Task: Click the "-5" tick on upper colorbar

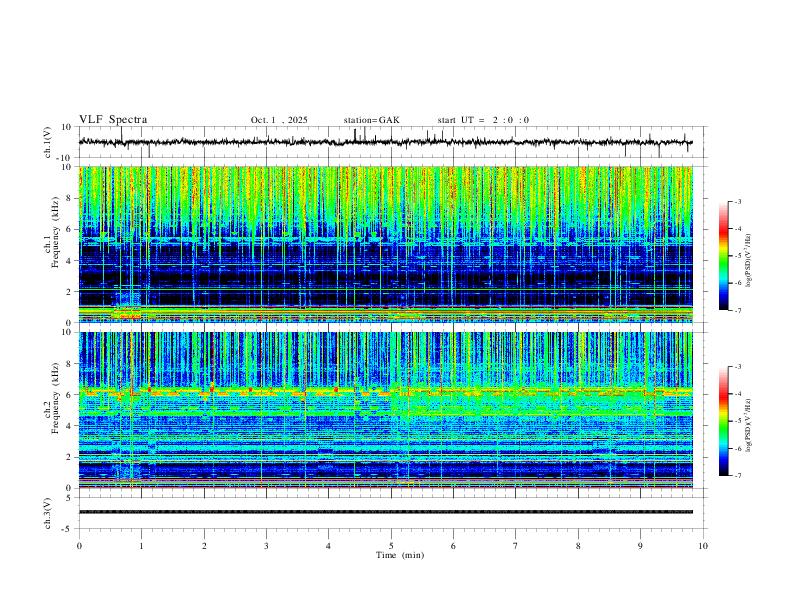Action: 737,256
